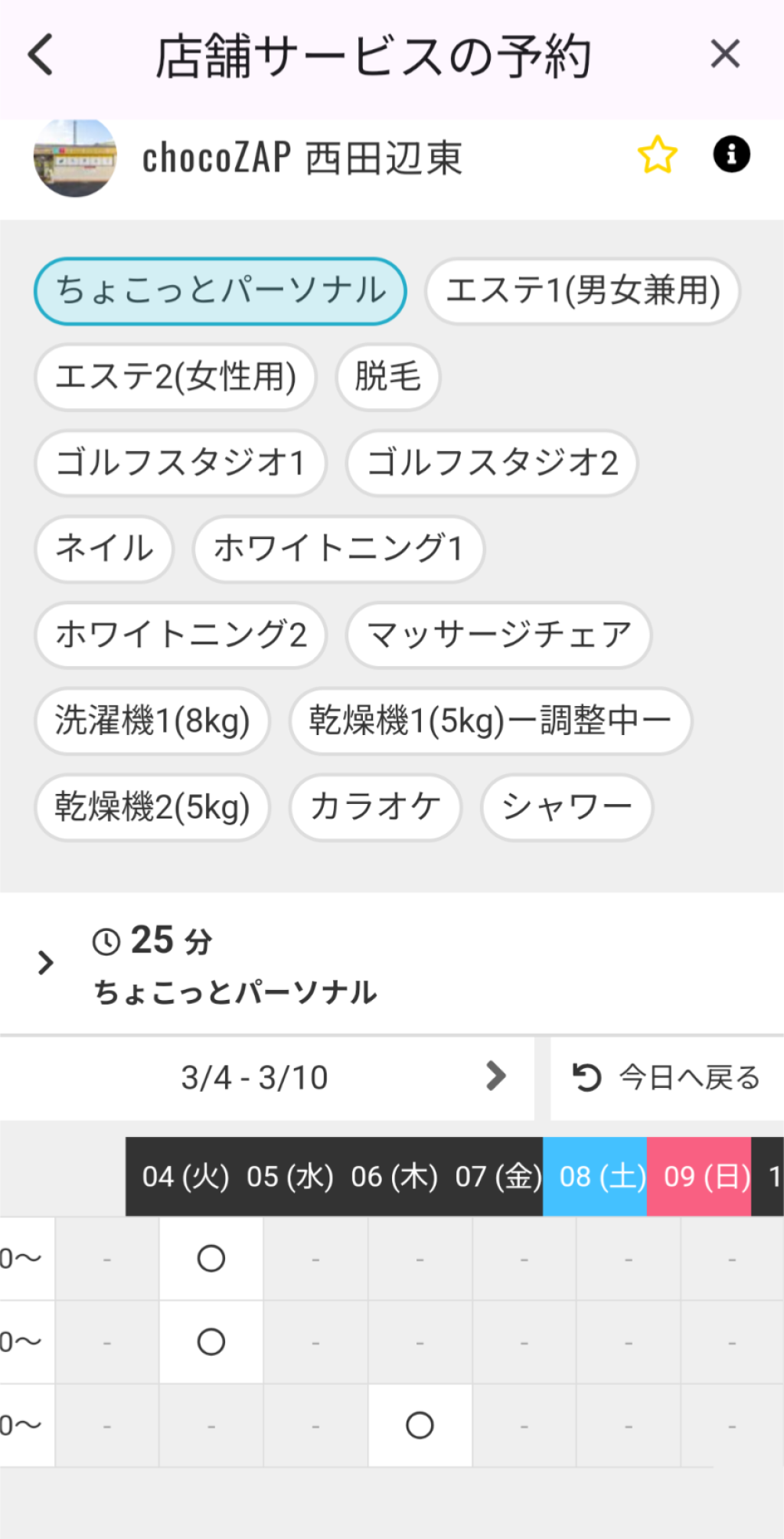
Task: Tap the chocoZAP store thumbnail photo
Action: (75, 158)
